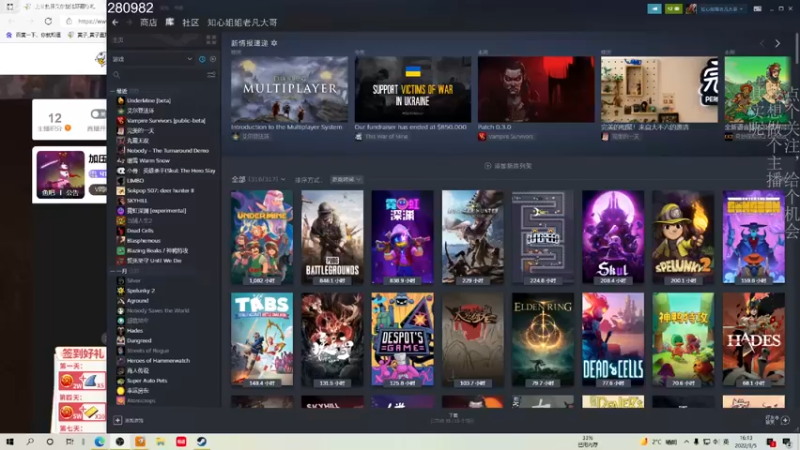The width and height of the screenshot is (800, 450).
Task: Toggle sort by recent activity clock icon
Action: 202,59
